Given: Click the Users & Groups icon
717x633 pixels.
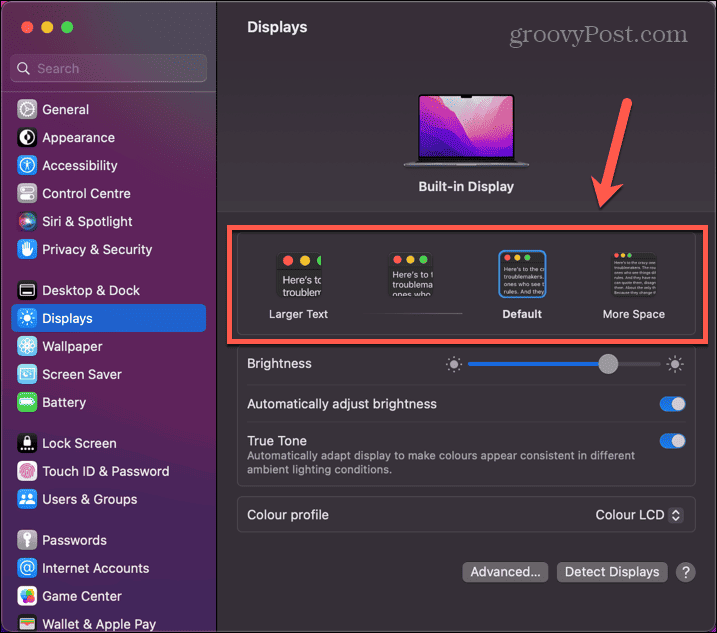Looking at the screenshot, I should click(x=27, y=499).
